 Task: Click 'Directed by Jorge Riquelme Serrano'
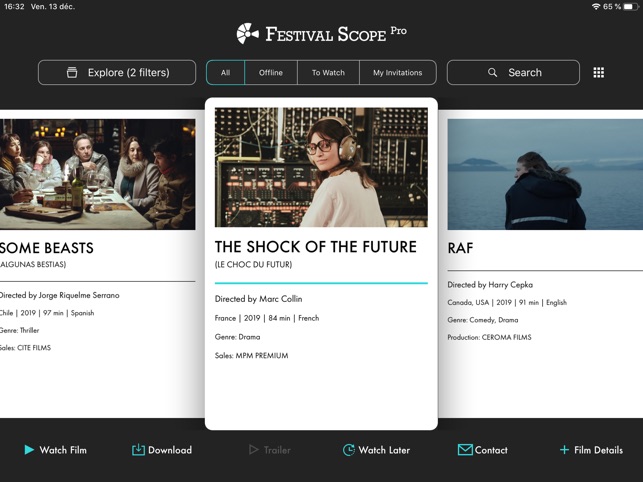(x=59, y=295)
